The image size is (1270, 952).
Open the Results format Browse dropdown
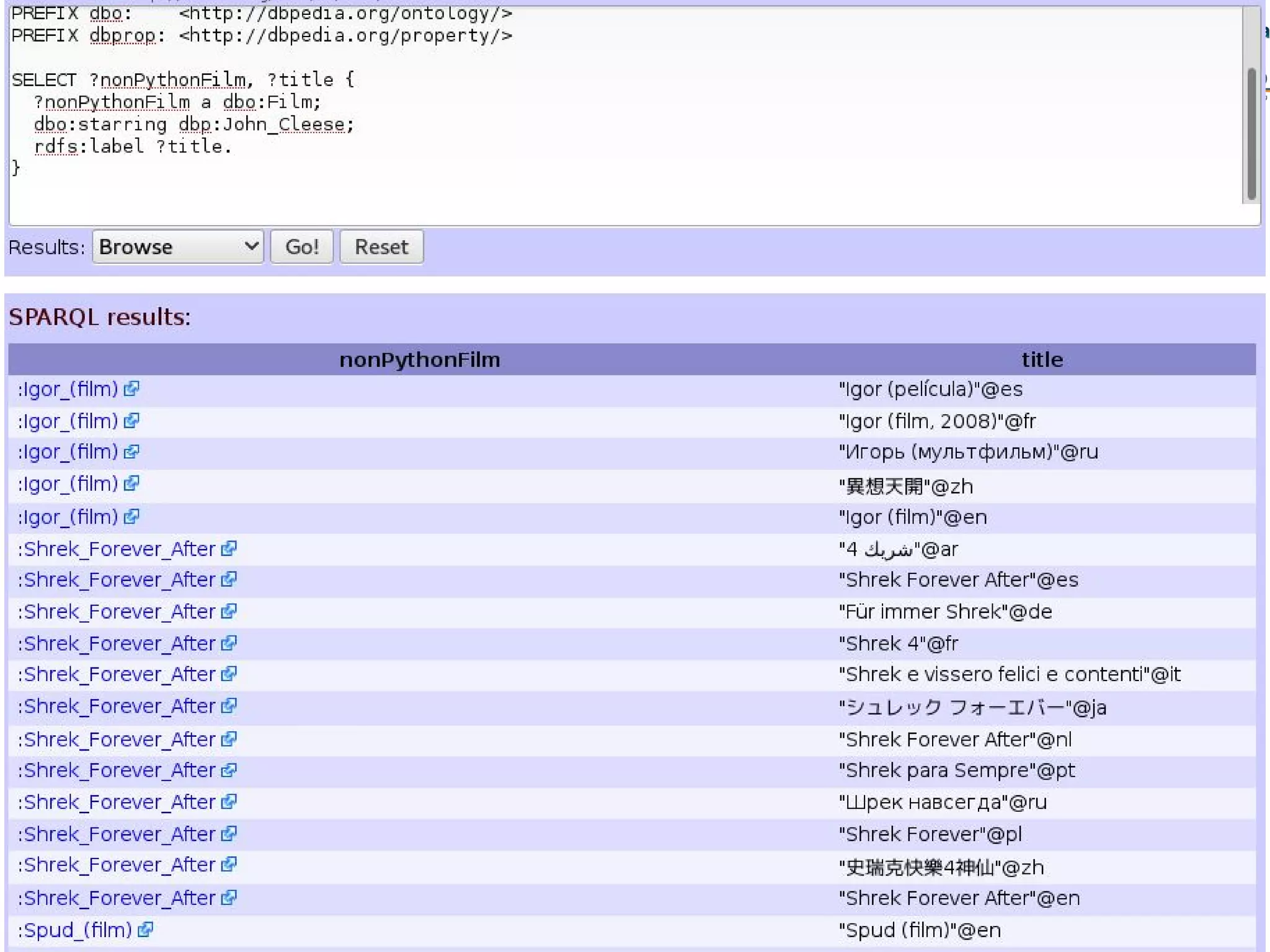(x=178, y=247)
